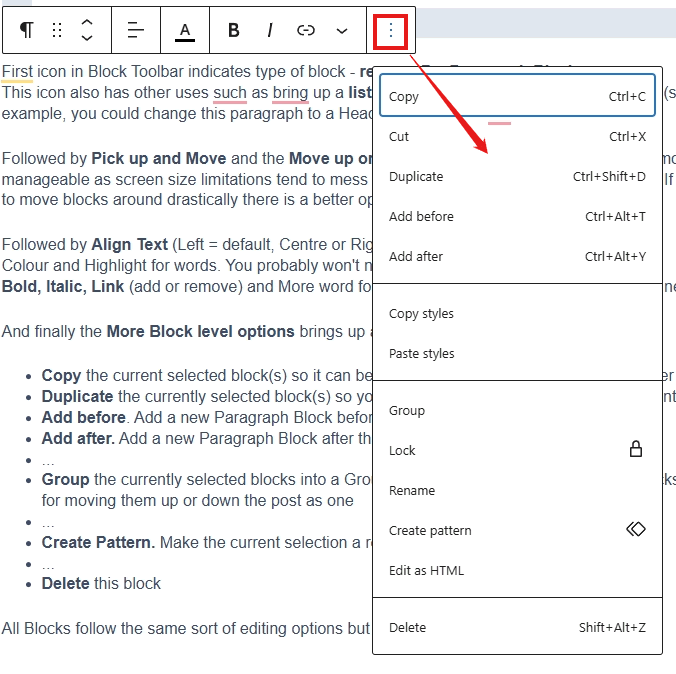Click the 'Group the currently selected blocks' bullet
Image resolution: width=676 pixels, height=674 pixels.
(x=207, y=490)
